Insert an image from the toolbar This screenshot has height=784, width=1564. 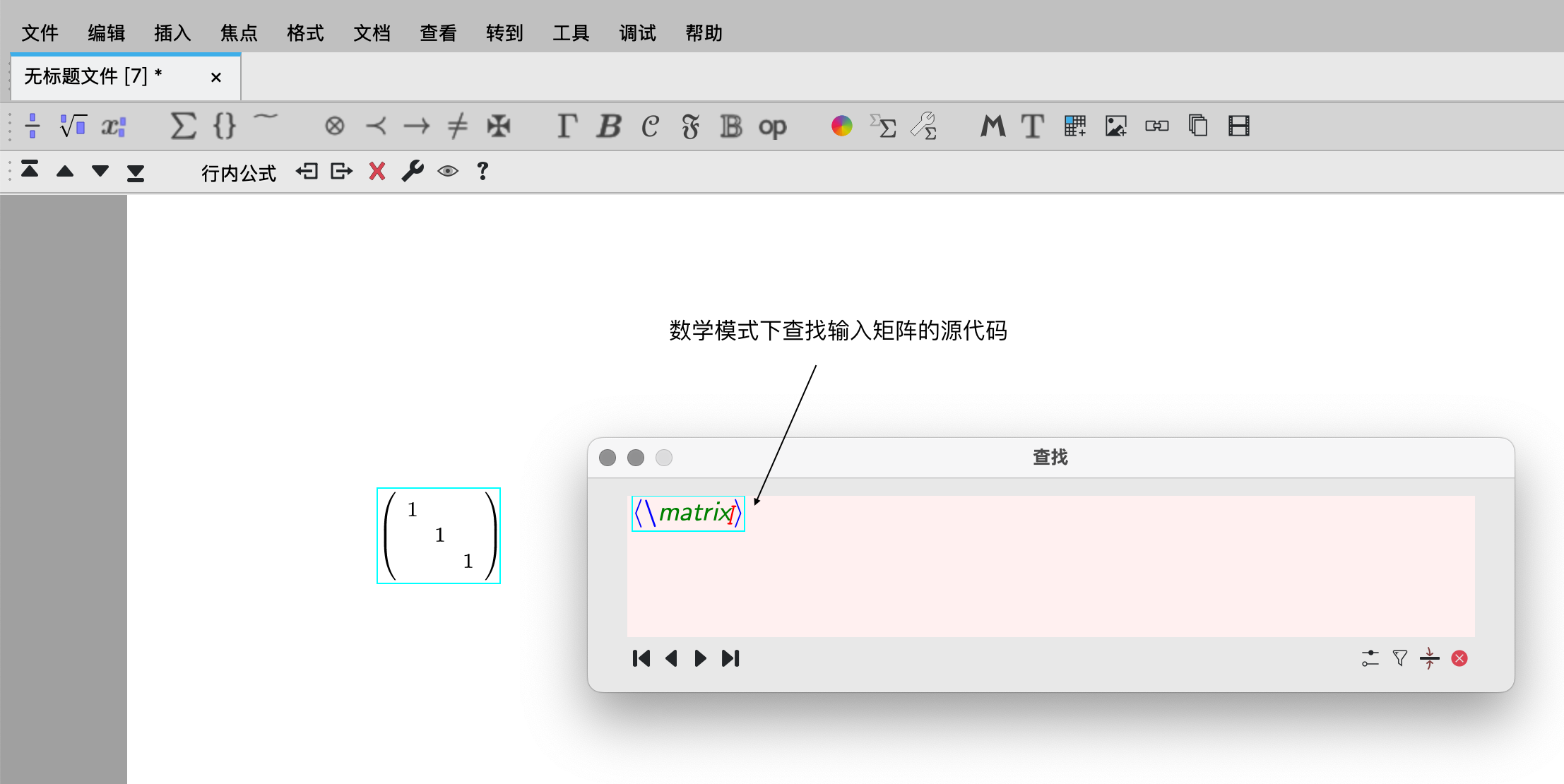coord(1115,126)
